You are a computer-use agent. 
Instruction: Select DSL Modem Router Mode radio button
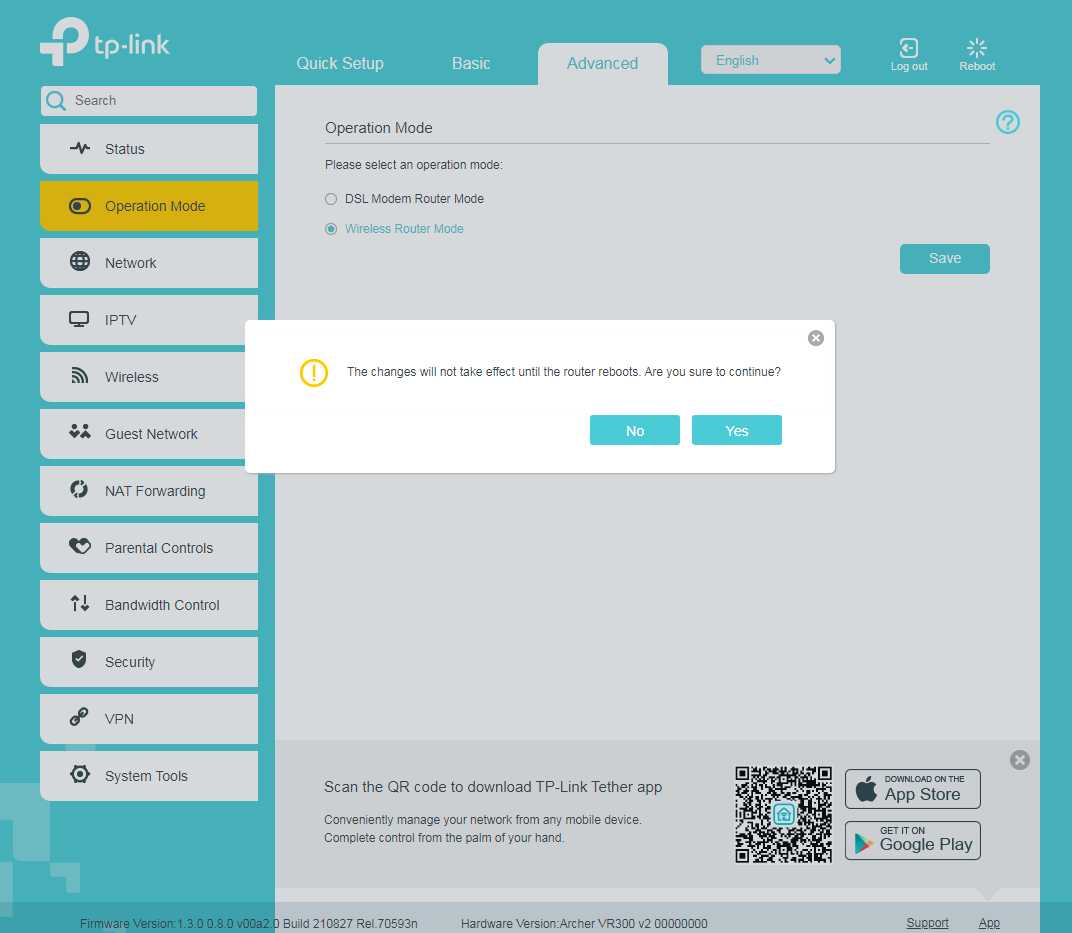coord(331,199)
